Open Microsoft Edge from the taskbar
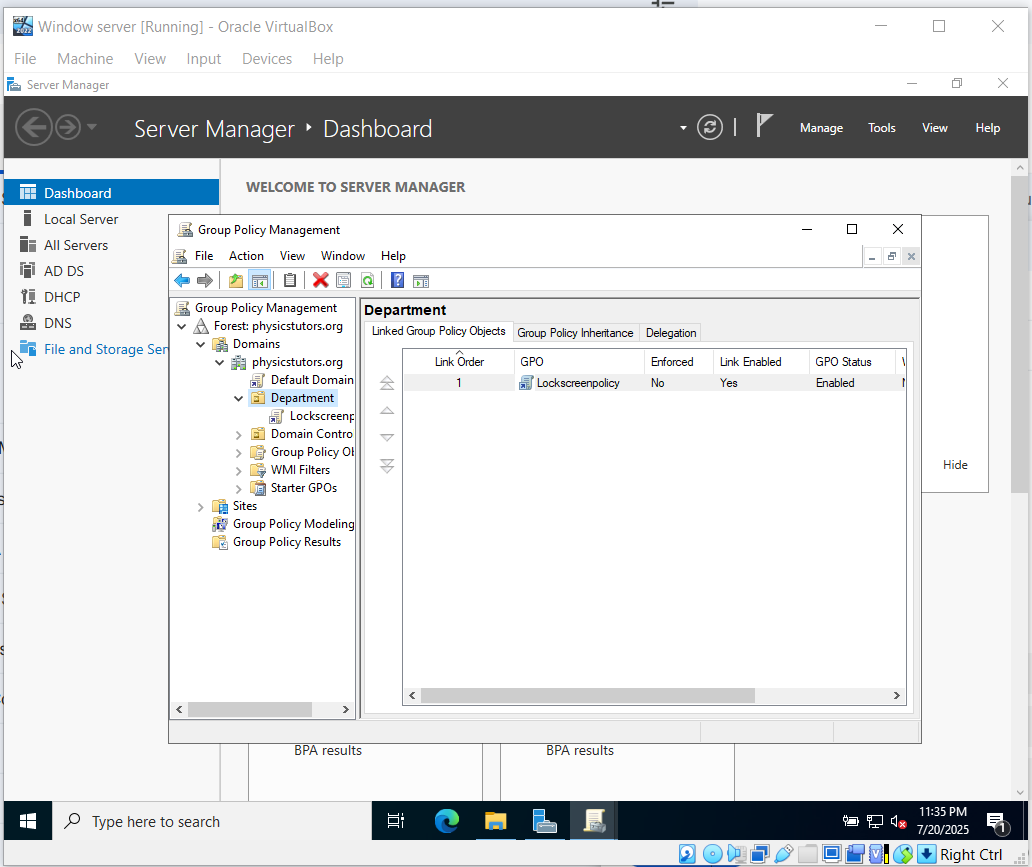The width and height of the screenshot is (1032, 867). coord(447,821)
